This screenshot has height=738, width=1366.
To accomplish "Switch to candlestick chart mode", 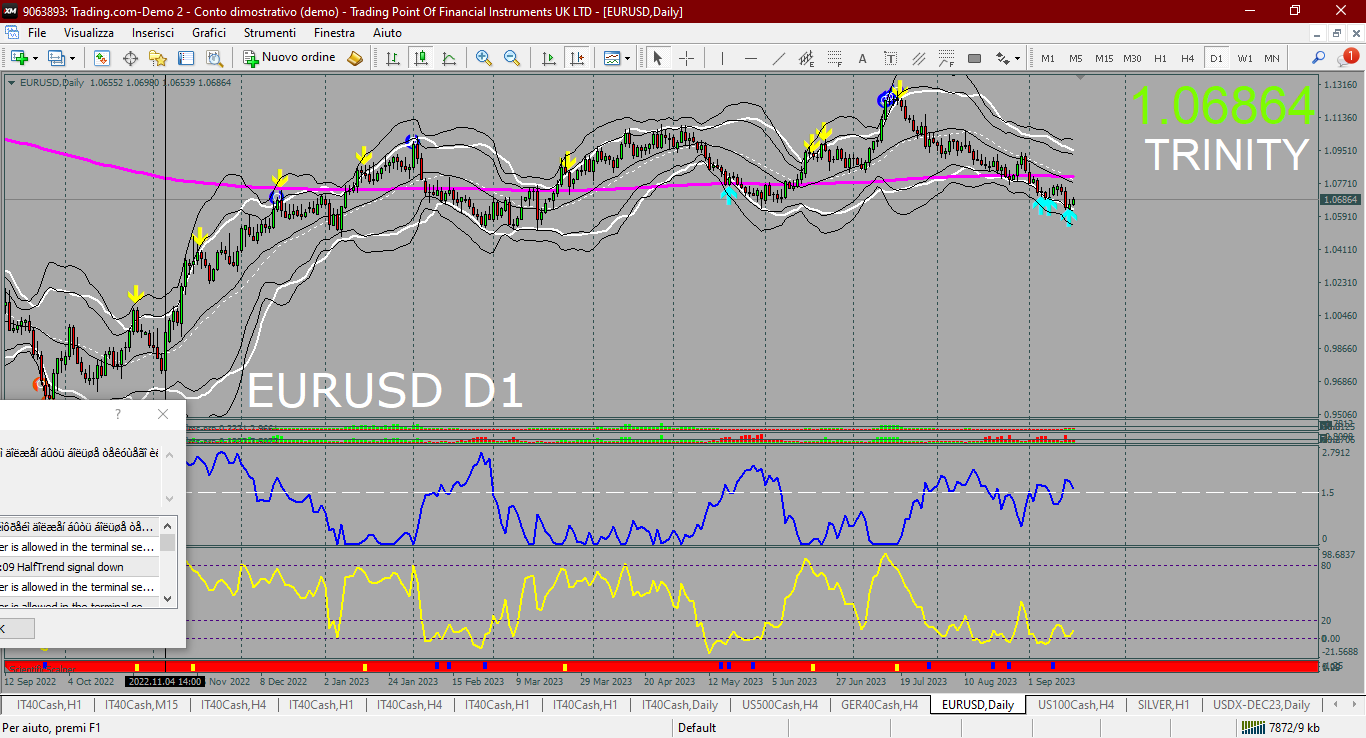I will (421, 58).
